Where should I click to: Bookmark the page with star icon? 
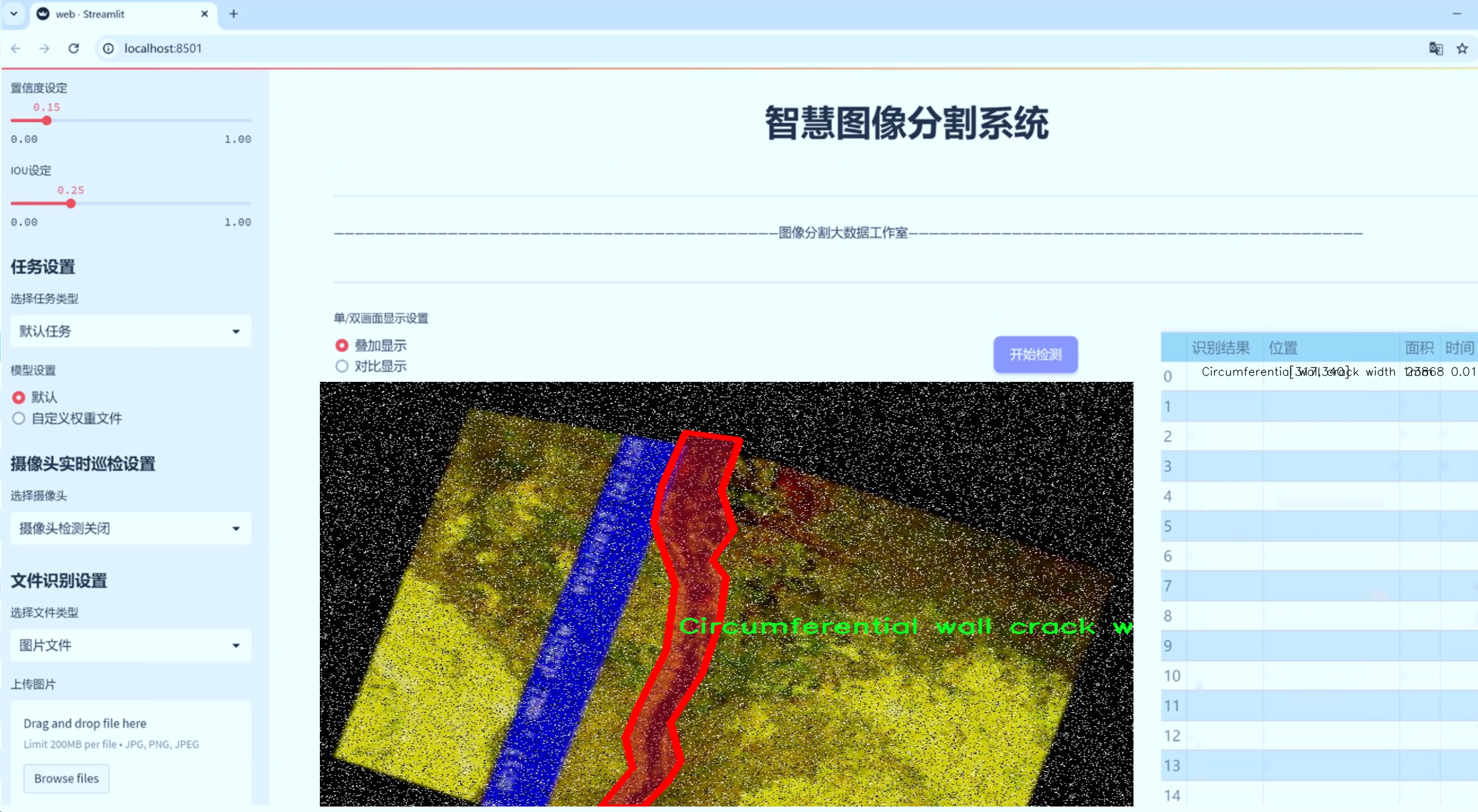click(x=1462, y=49)
